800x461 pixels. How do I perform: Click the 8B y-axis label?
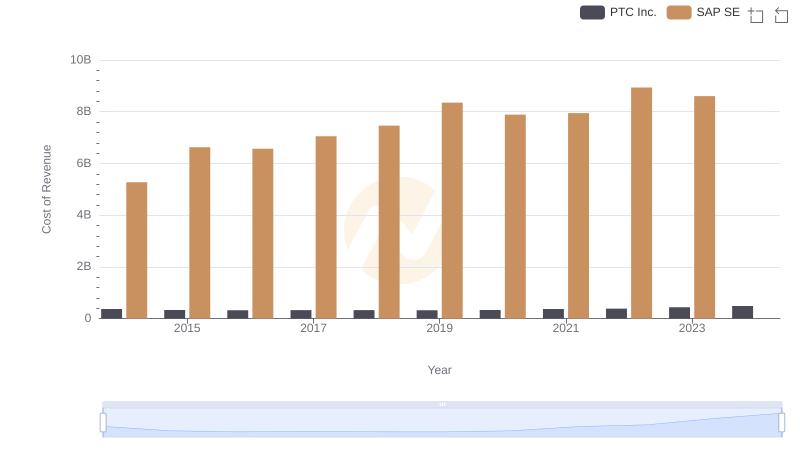pos(84,112)
